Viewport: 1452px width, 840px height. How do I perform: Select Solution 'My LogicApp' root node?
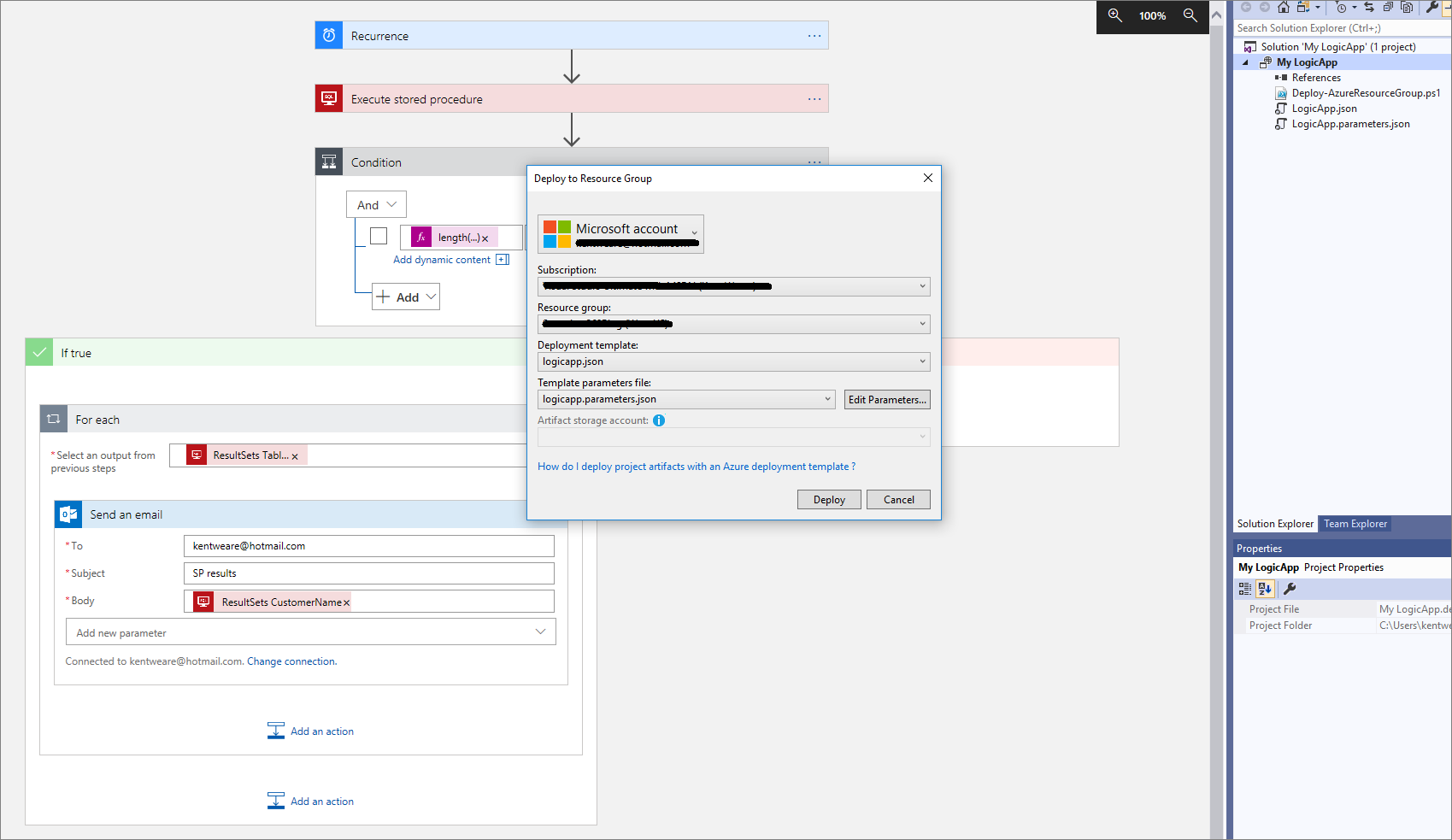1337,47
